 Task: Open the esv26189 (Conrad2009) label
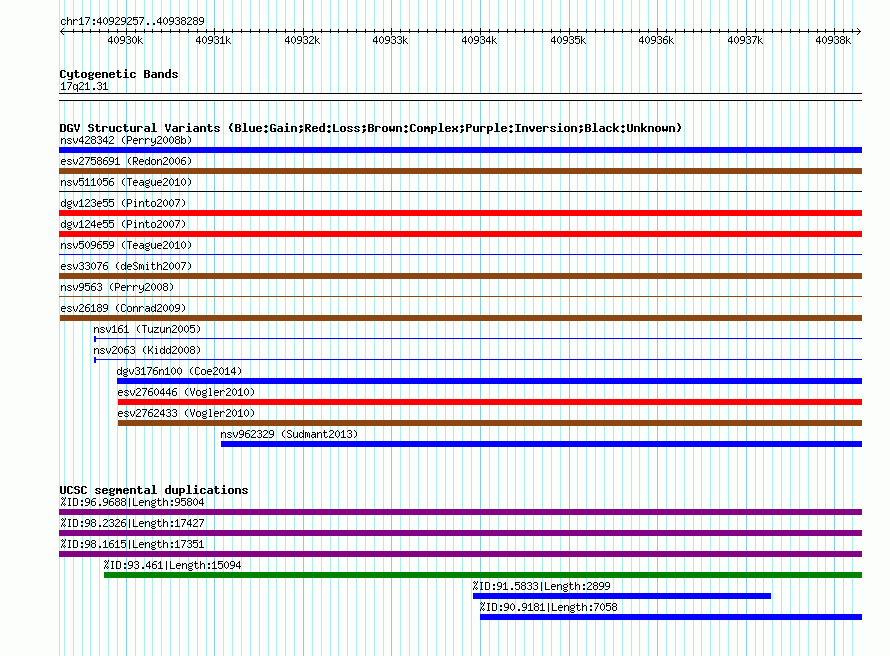123,308
